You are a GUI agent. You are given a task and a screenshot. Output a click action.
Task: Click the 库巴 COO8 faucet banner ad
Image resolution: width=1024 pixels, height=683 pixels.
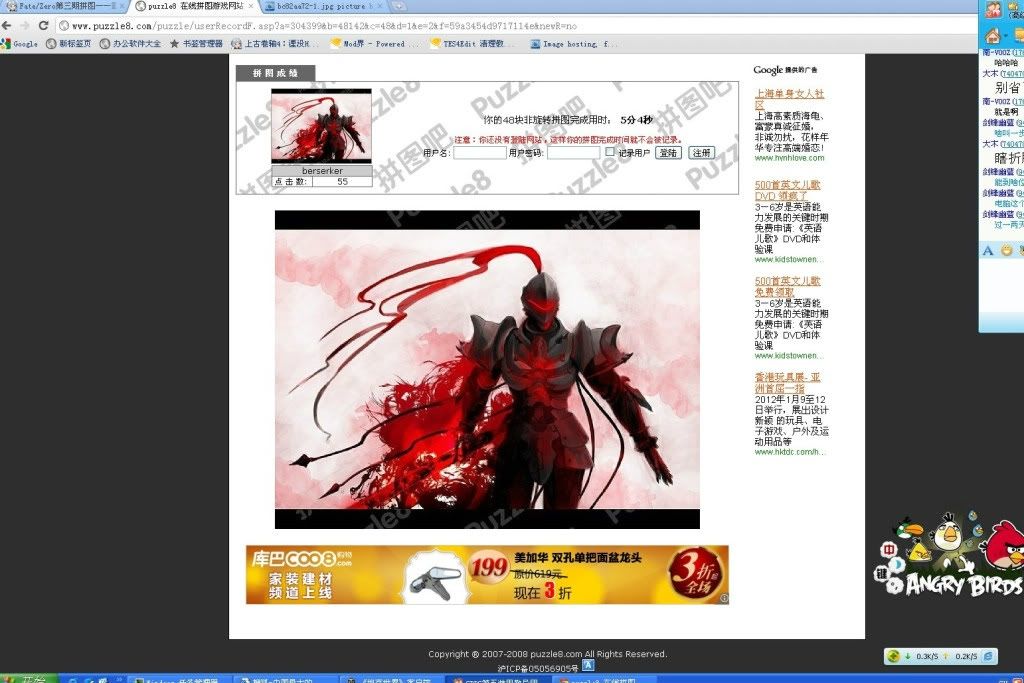tap(487, 575)
